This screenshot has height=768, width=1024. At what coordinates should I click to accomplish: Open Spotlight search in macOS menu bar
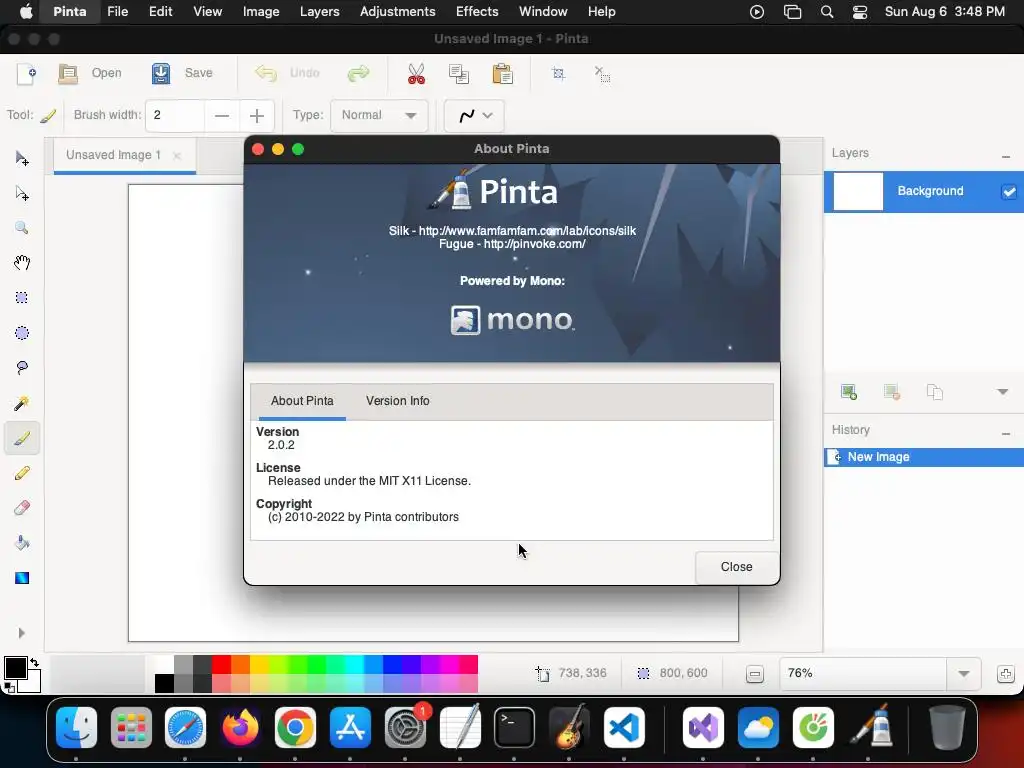(x=827, y=12)
